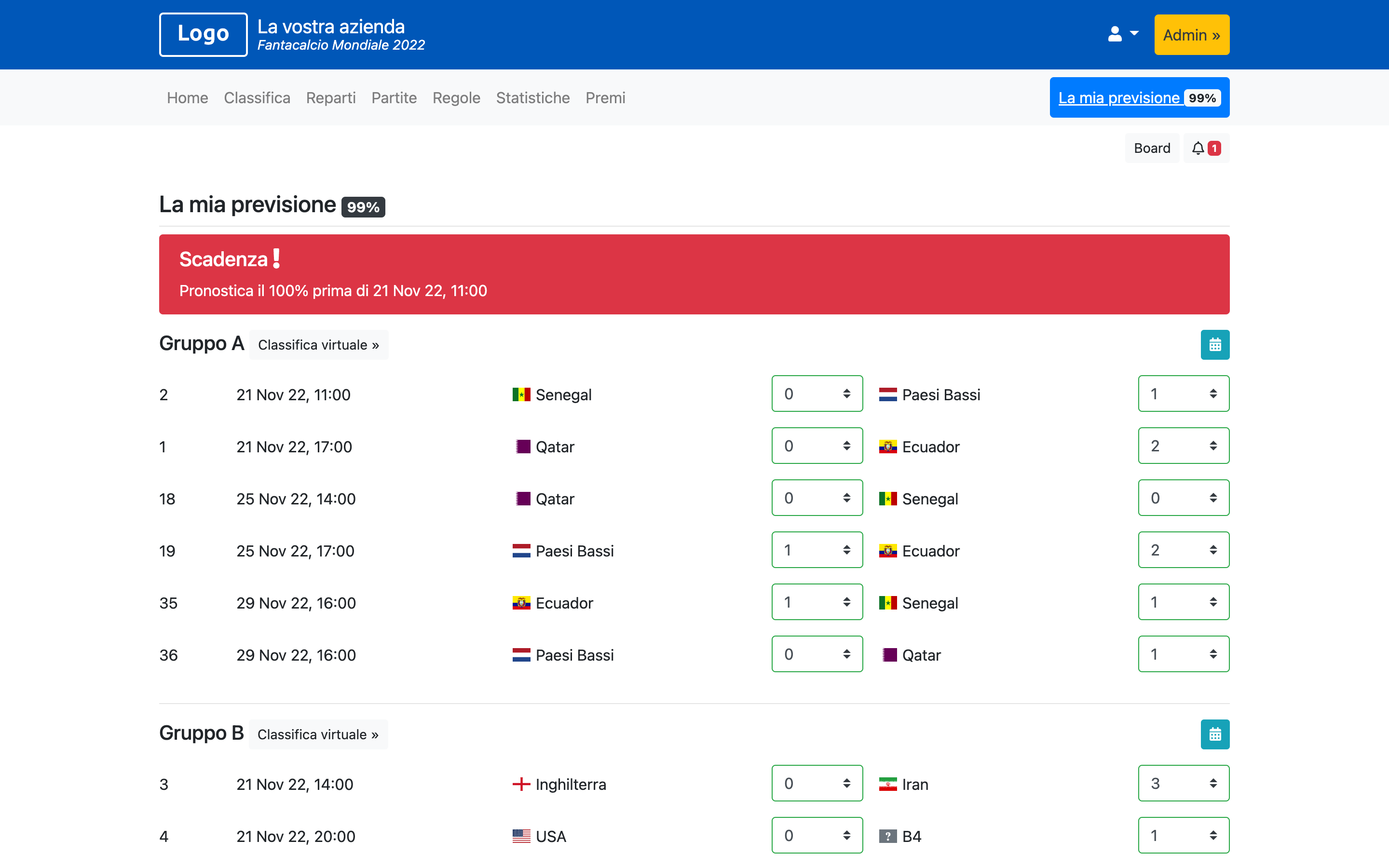Viewport: 1389px width, 868px height.
Task: Open the Regole menu item
Action: tap(456, 97)
